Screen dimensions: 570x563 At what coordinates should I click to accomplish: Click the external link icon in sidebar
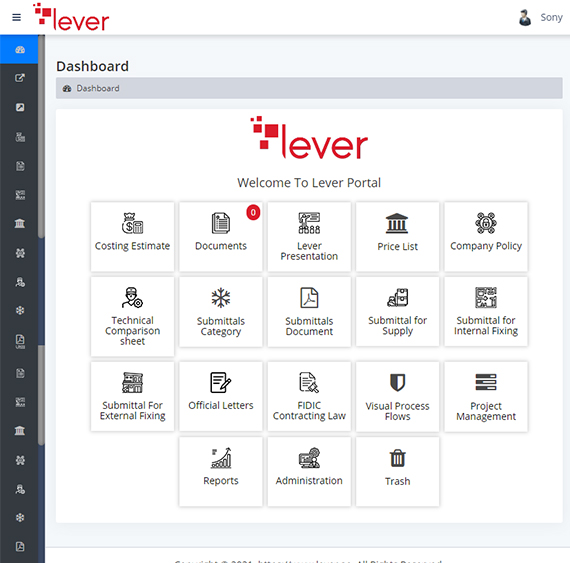(20, 78)
